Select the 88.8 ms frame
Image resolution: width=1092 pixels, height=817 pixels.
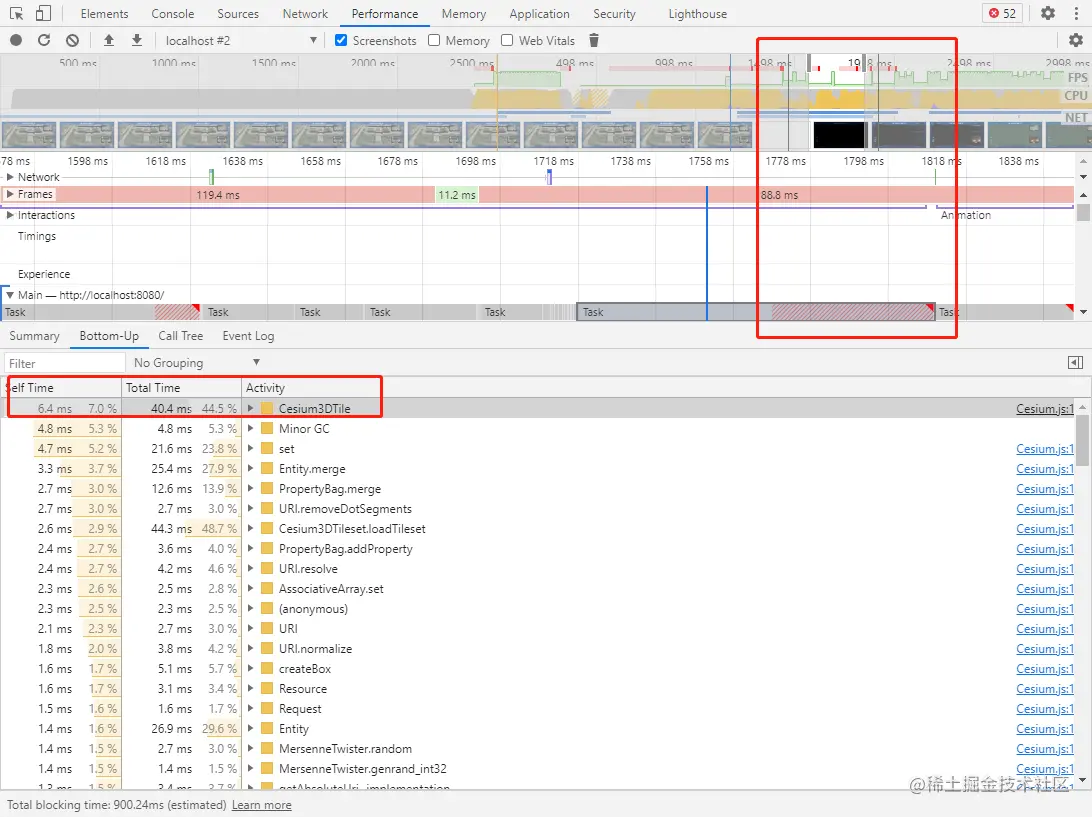click(x=779, y=194)
